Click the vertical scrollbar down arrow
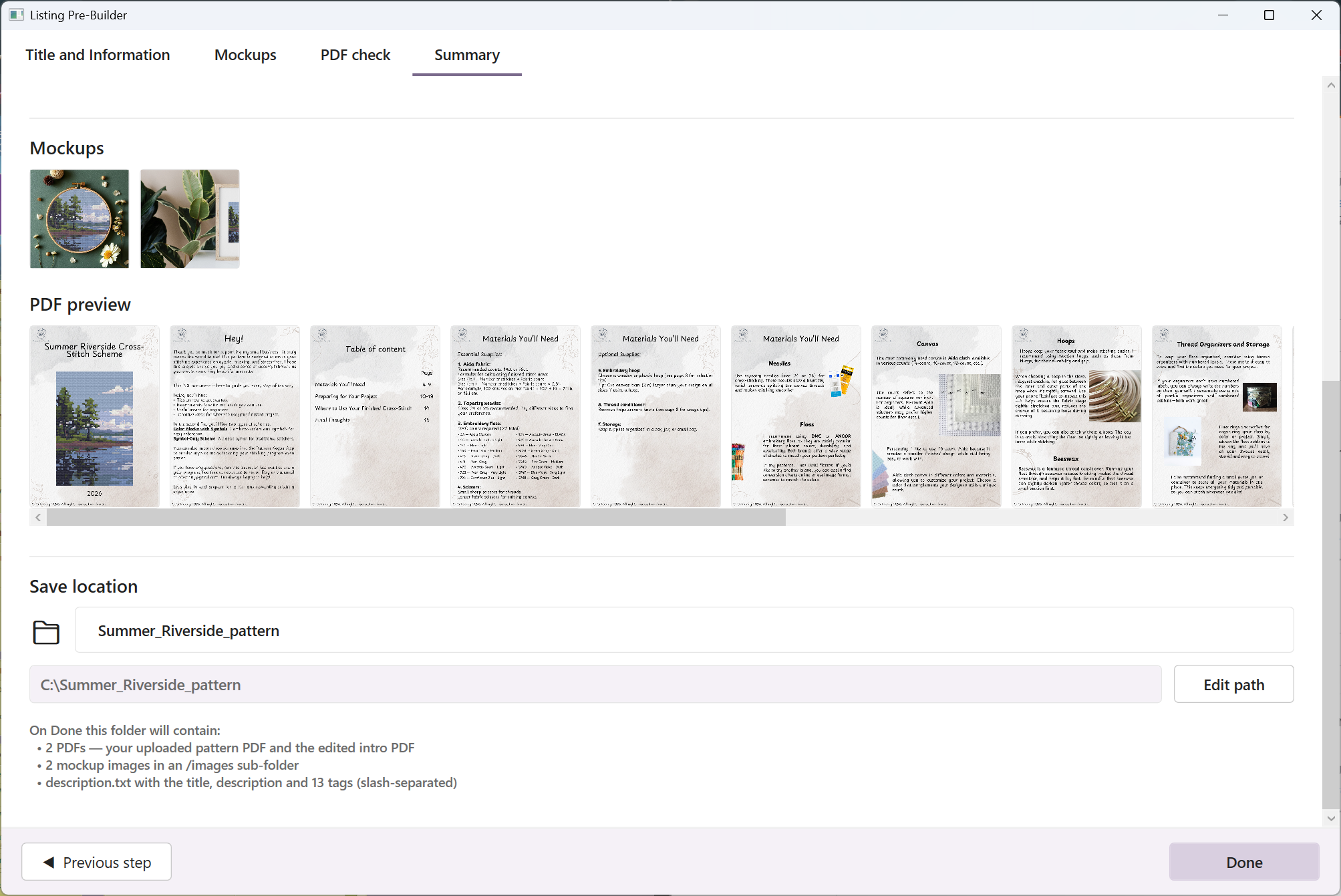The image size is (1341, 896). [1331, 818]
